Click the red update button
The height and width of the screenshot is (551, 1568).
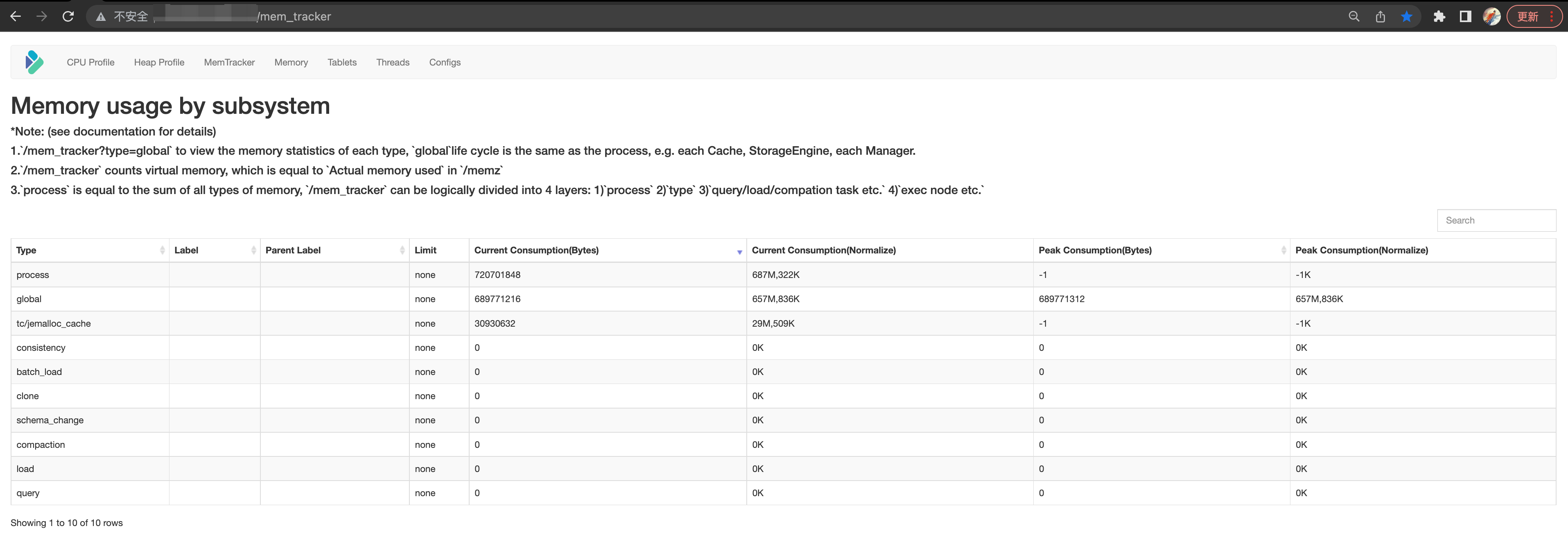point(1528,16)
